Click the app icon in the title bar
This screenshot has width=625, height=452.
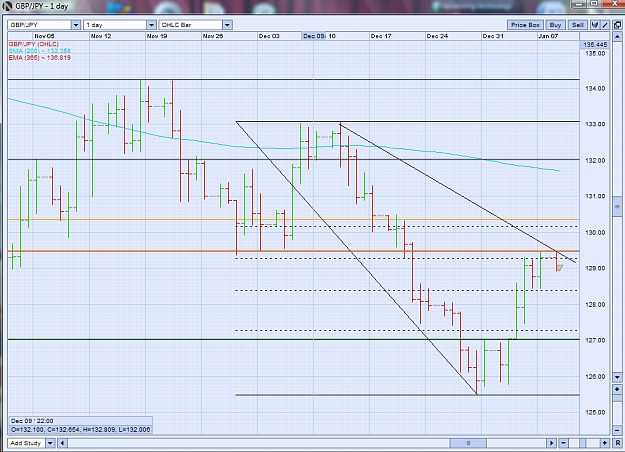point(7,6)
